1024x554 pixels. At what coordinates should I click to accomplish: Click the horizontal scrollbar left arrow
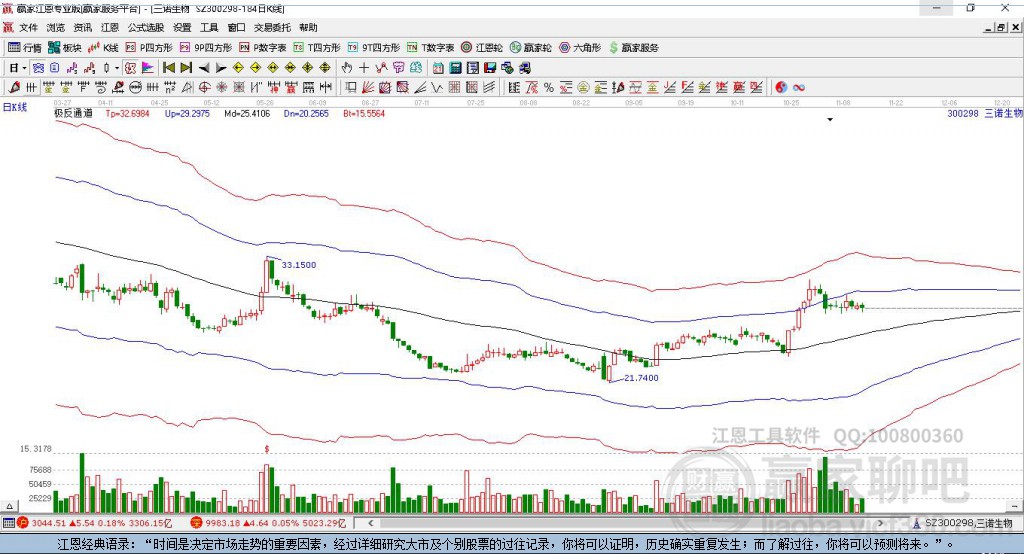(370, 523)
